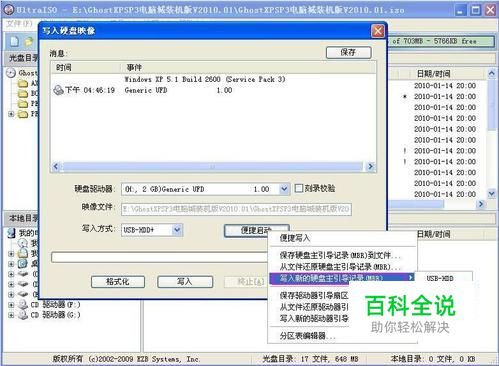Open the 写入方式 USB-HDD+ dropdown
Image resolution: width=499 pixels, height=366 pixels.
(177, 230)
